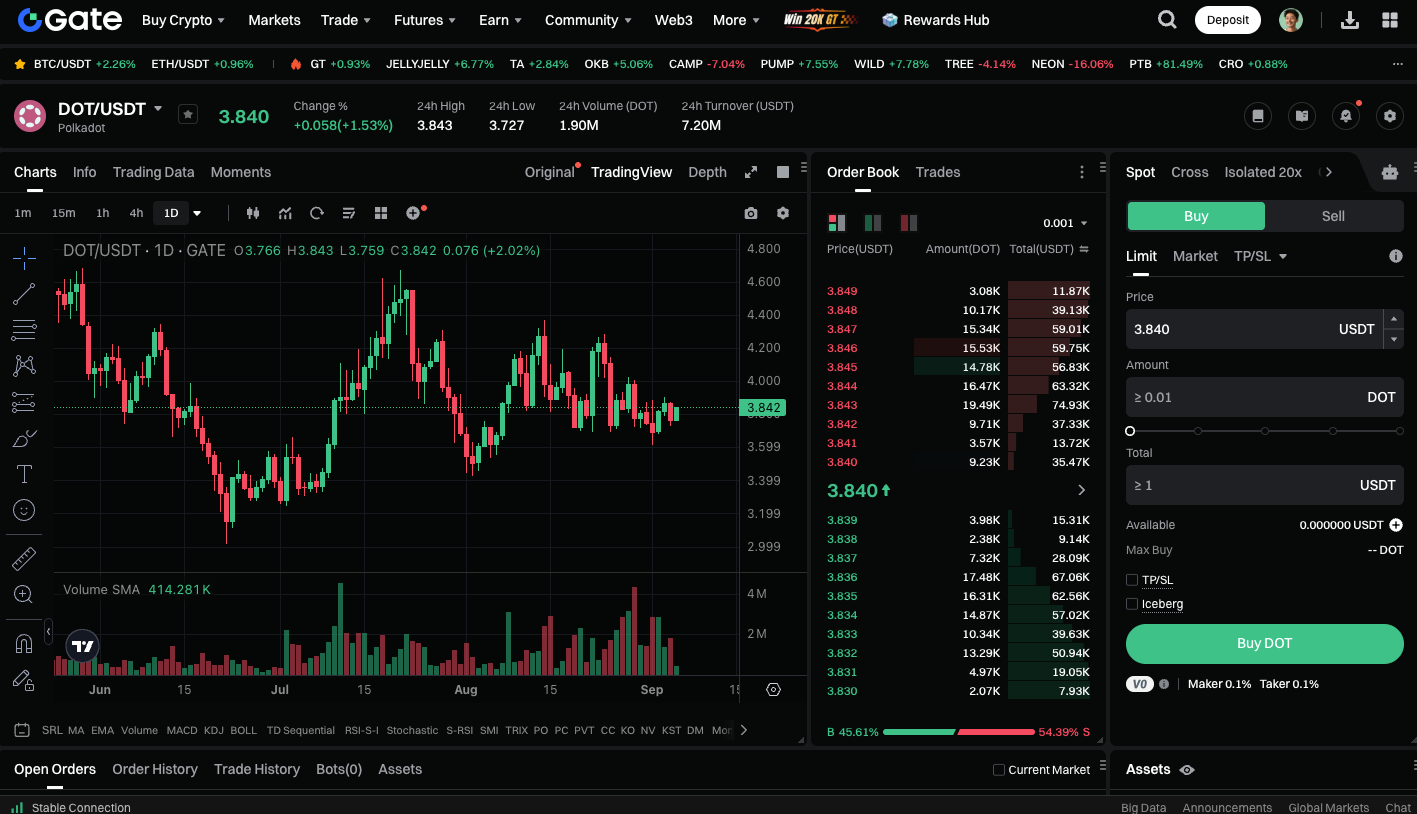Open the Depth chart view
The image size is (1417, 814).
(707, 172)
